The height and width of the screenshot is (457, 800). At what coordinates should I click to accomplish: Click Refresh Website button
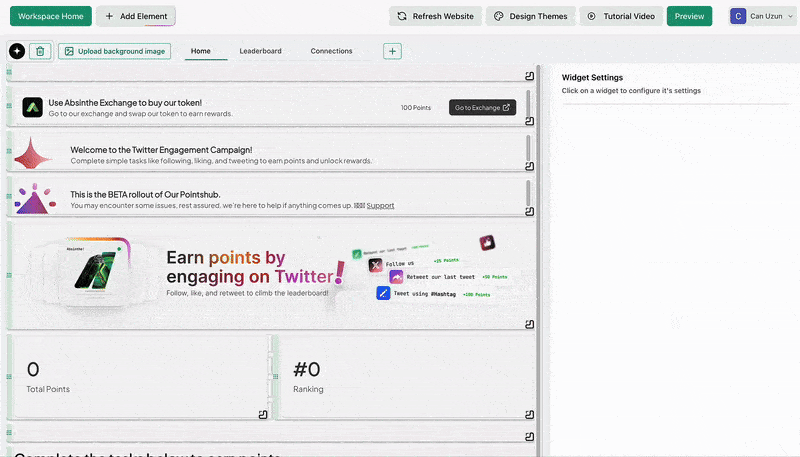435,16
